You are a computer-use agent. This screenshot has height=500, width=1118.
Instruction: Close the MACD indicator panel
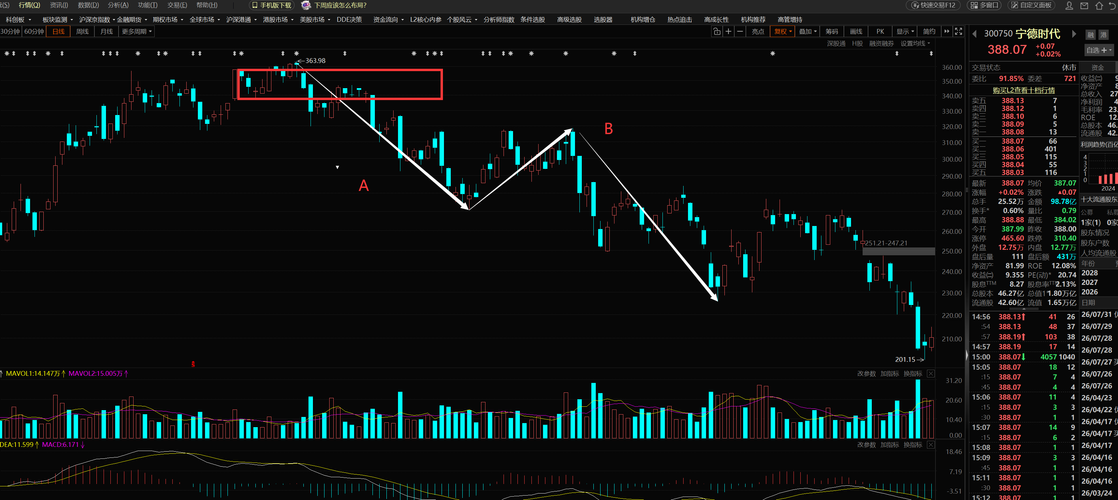tap(930, 444)
